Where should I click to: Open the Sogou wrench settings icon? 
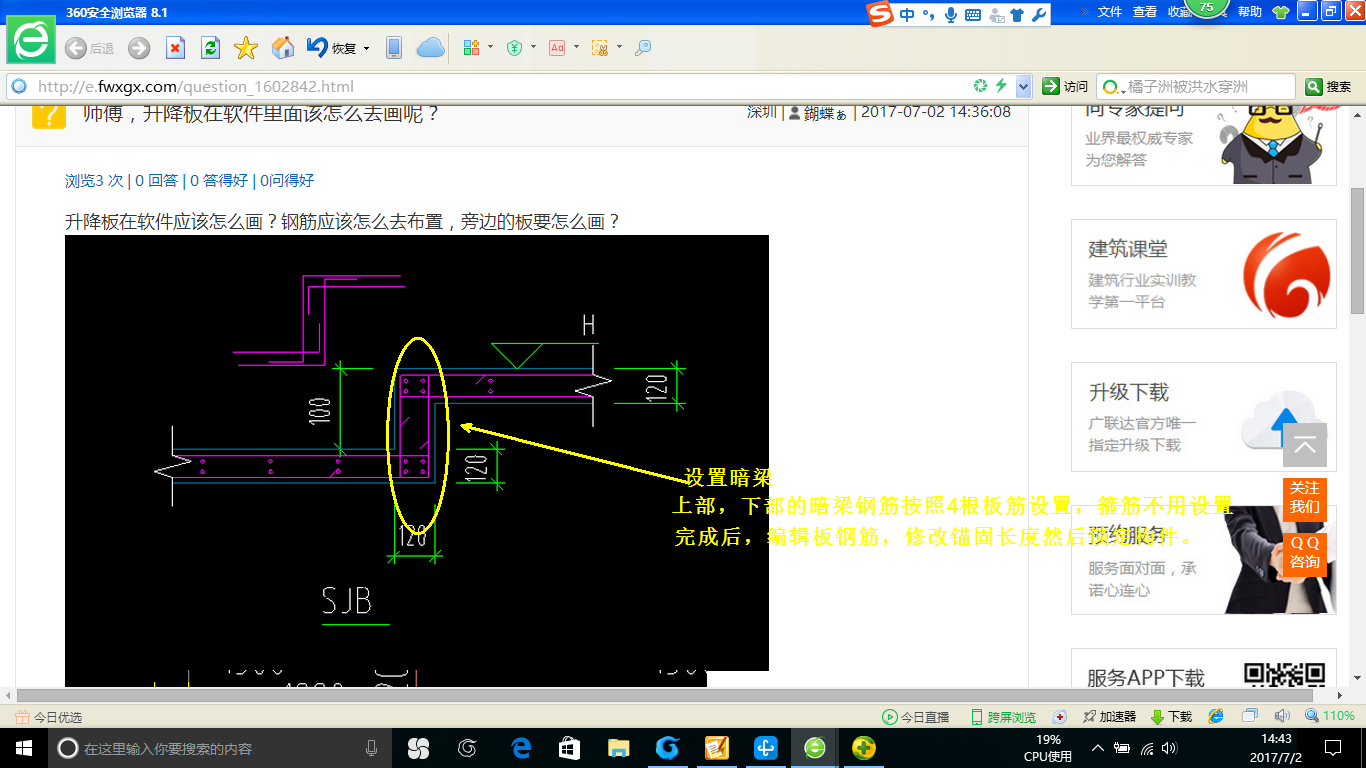(x=1039, y=14)
